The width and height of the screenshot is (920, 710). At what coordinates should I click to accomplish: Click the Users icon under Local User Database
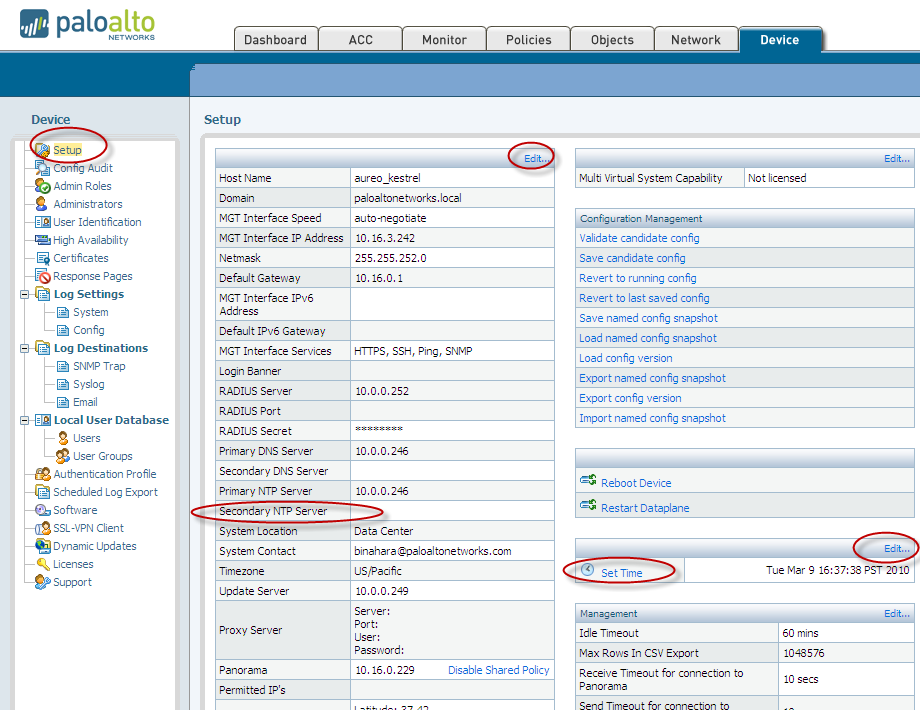(x=63, y=438)
